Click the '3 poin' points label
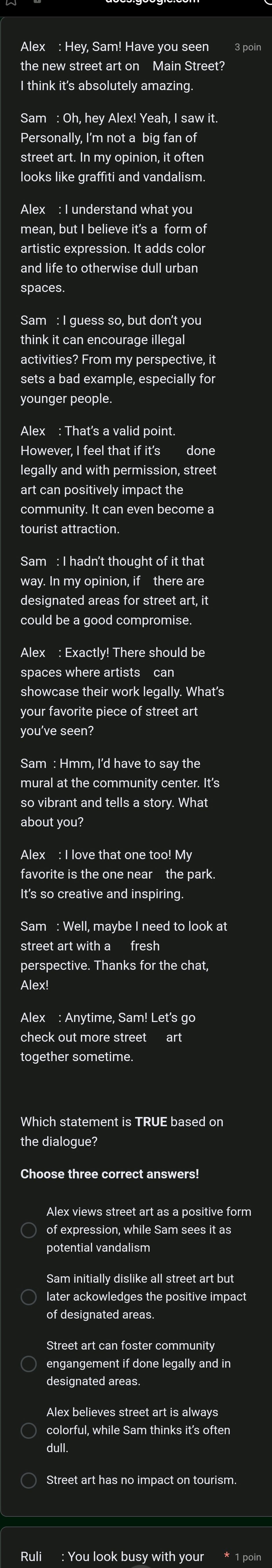Image resolution: width=272 pixels, height=1568 pixels. (x=248, y=48)
